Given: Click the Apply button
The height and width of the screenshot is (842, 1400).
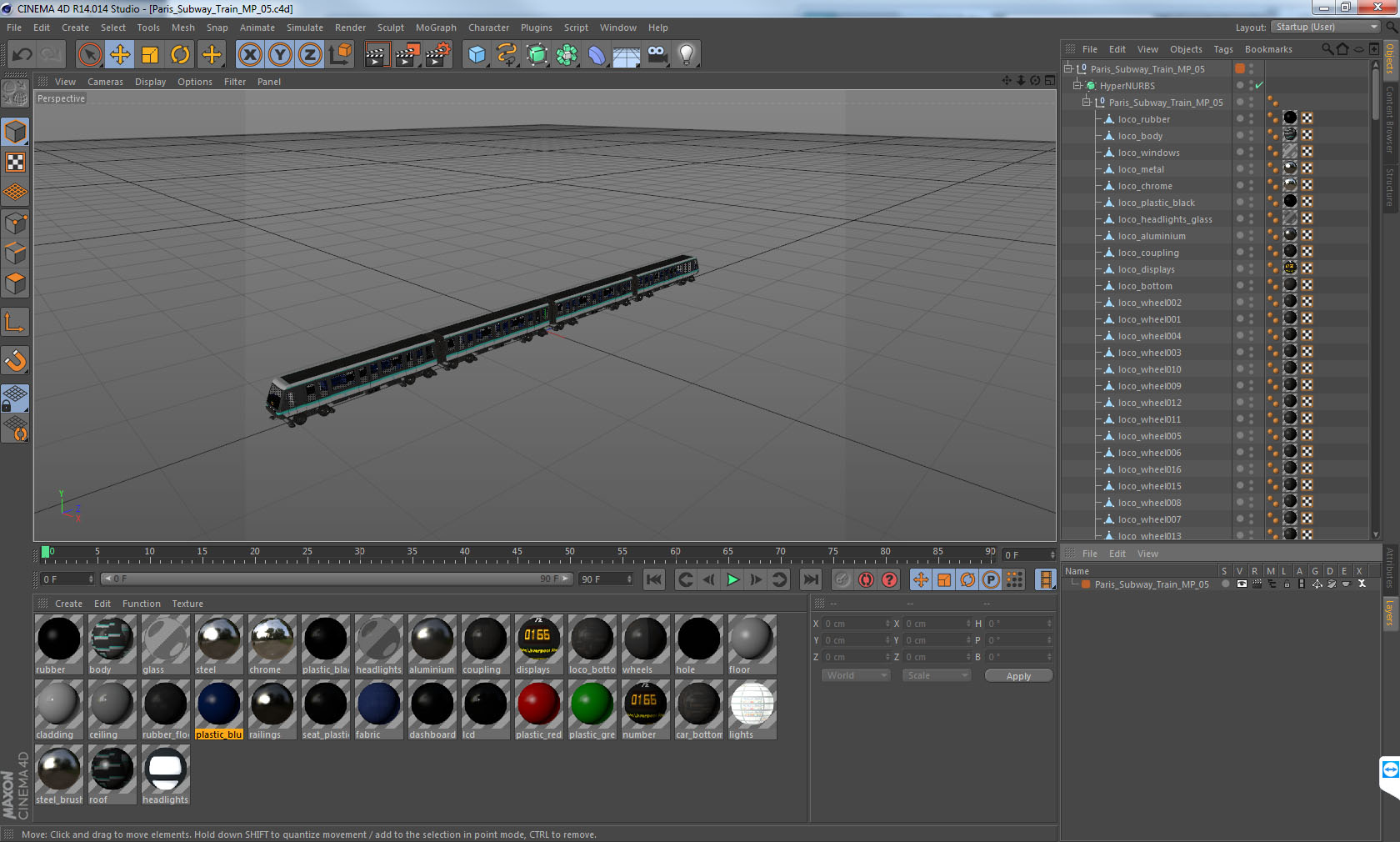Looking at the screenshot, I should pos(1018,676).
